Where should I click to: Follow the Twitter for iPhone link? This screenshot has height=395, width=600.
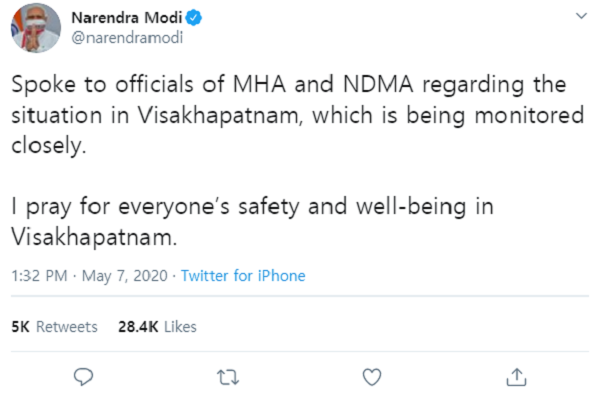click(x=243, y=276)
